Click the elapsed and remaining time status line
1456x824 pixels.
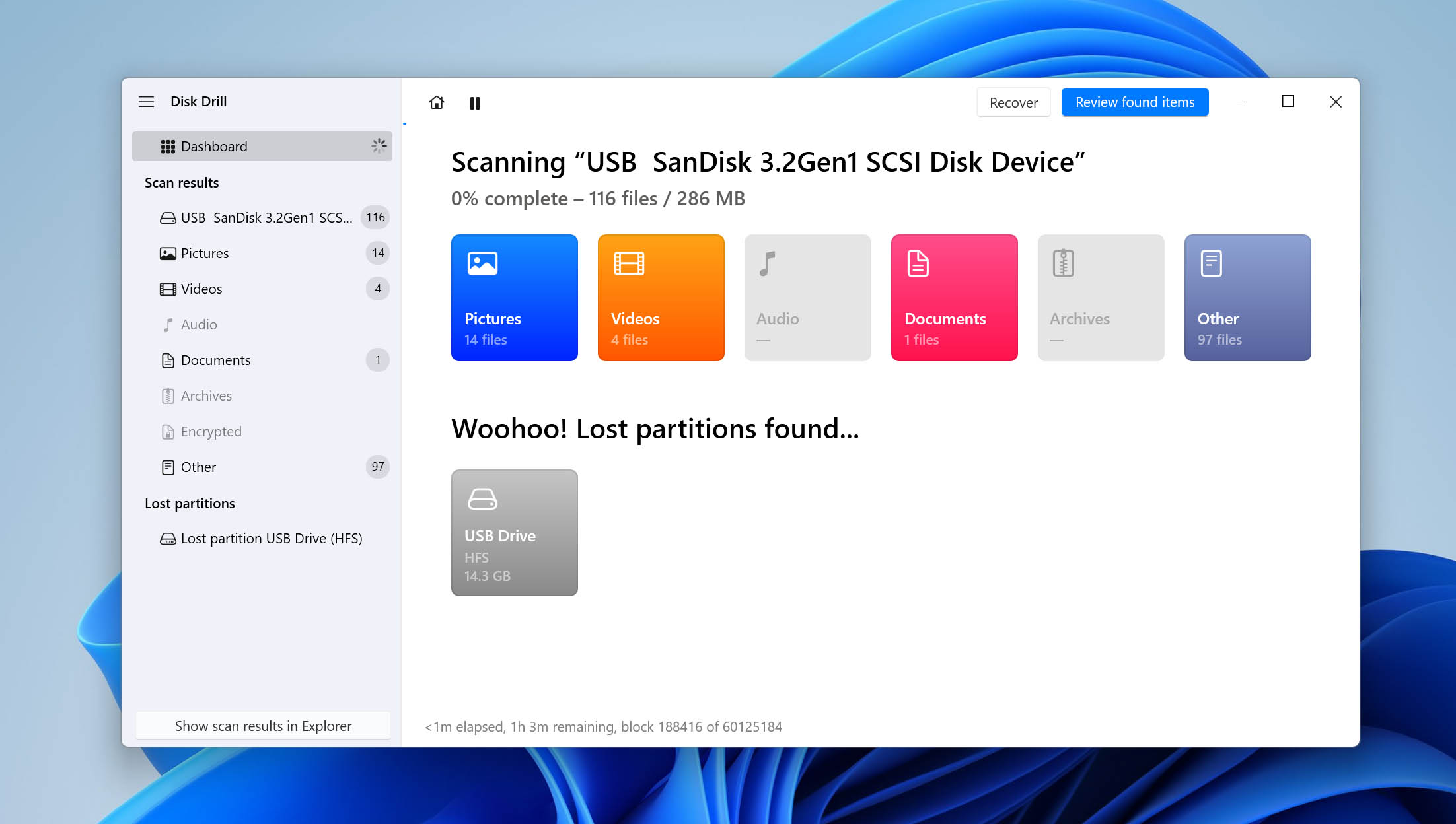point(603,727)
